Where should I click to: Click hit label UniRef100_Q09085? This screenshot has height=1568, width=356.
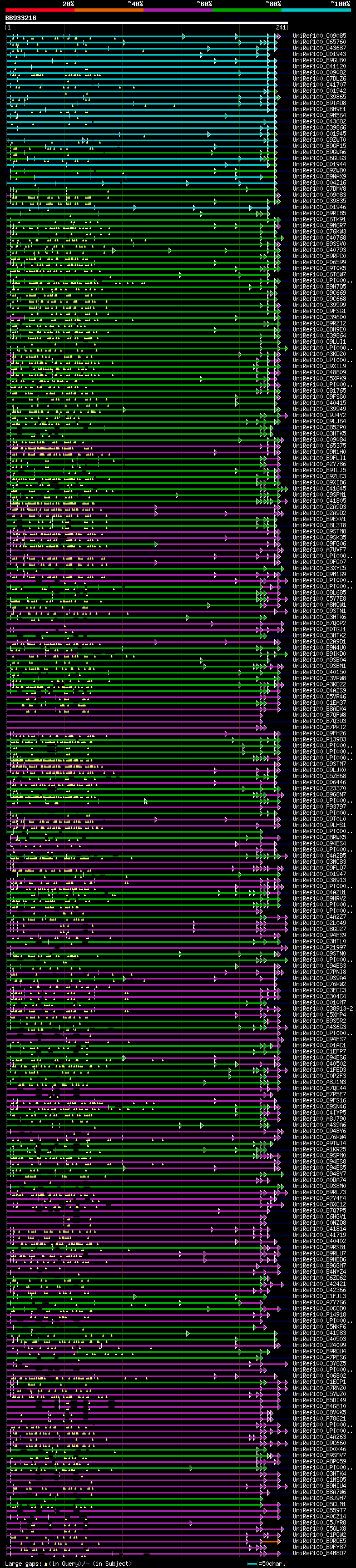[319, 36]
